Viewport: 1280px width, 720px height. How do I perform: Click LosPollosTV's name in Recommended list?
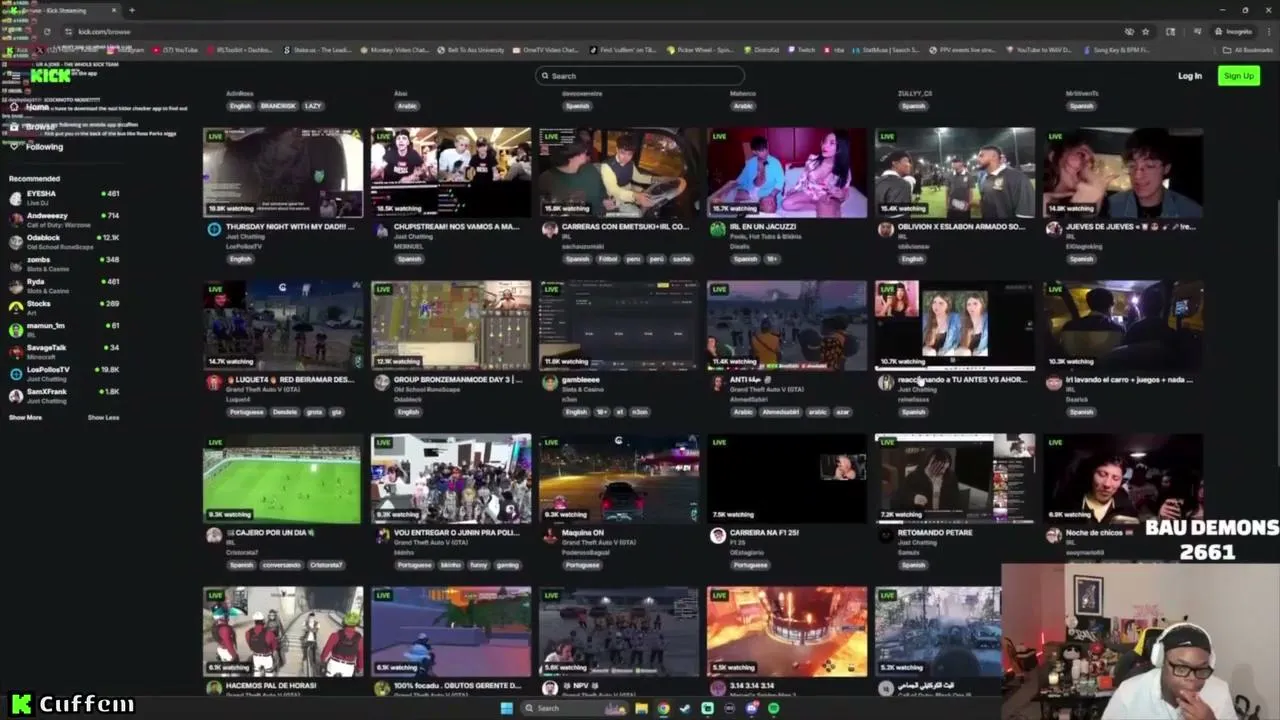pos(48,370)
